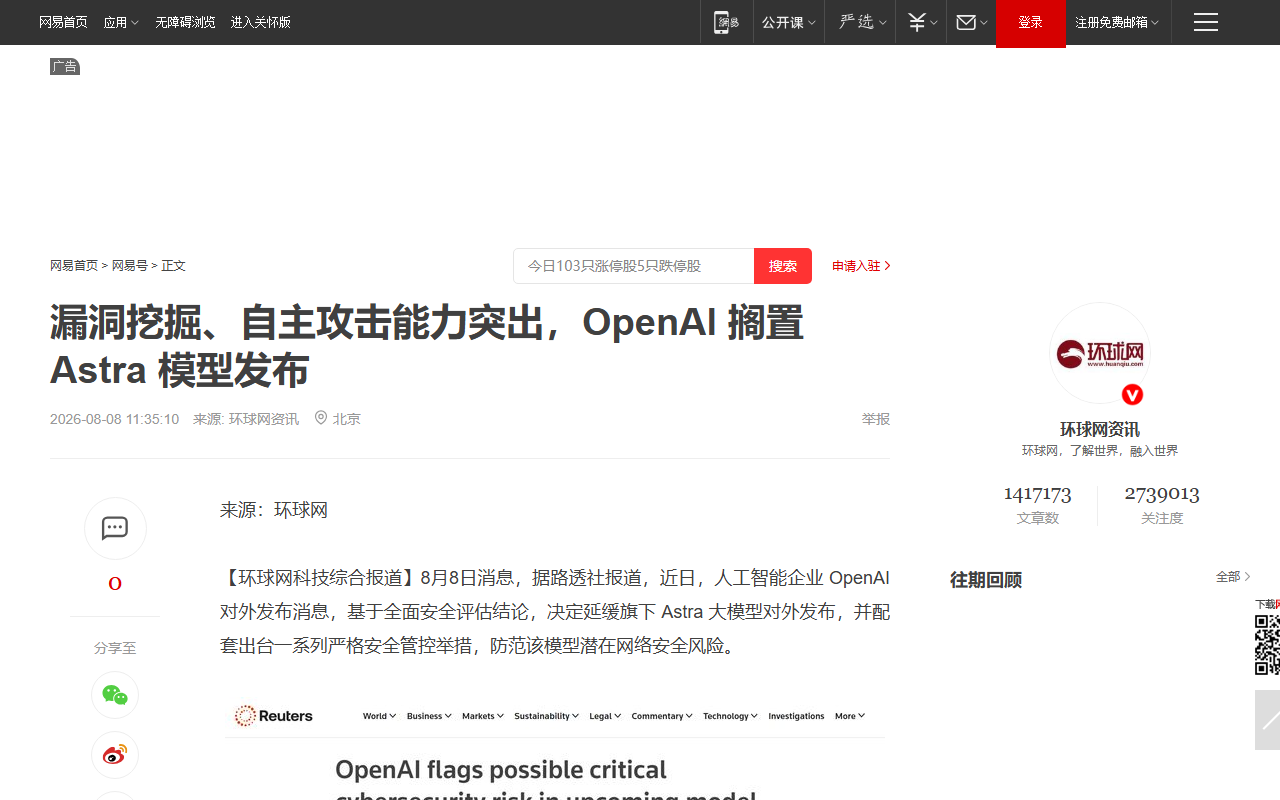
Task: Switch to 进入关怀版
Action: click(261, 22)
